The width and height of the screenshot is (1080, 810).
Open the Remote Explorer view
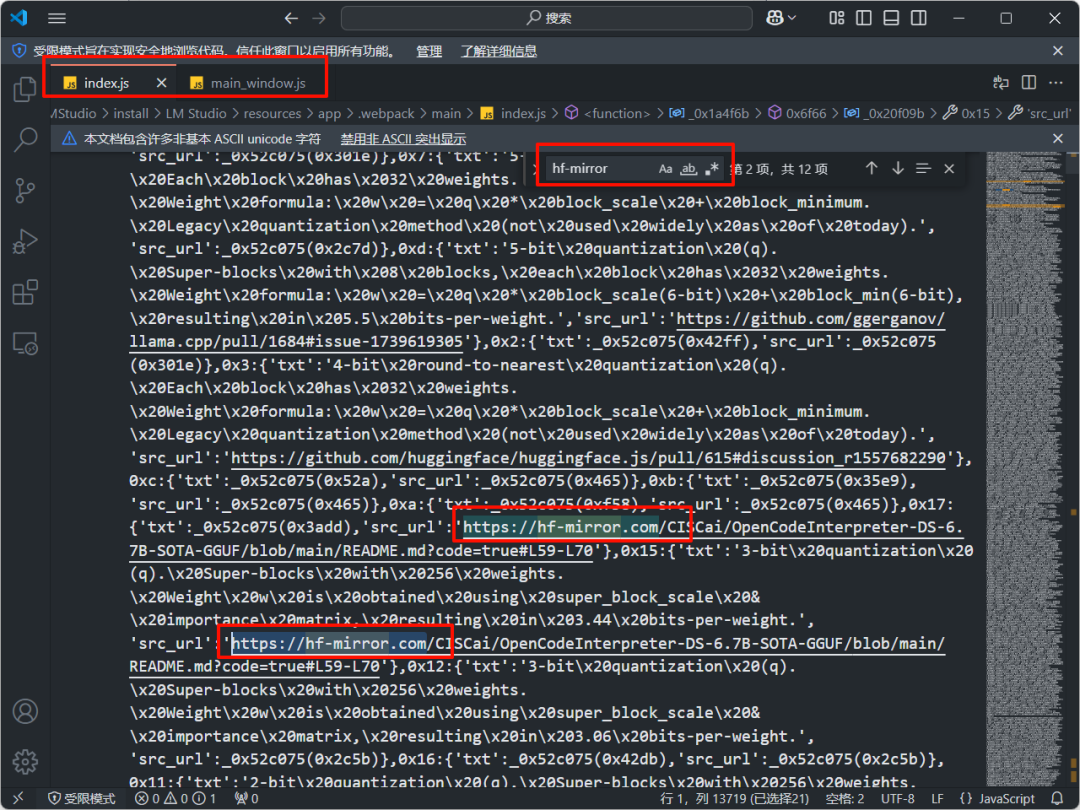tap(24, 342)
